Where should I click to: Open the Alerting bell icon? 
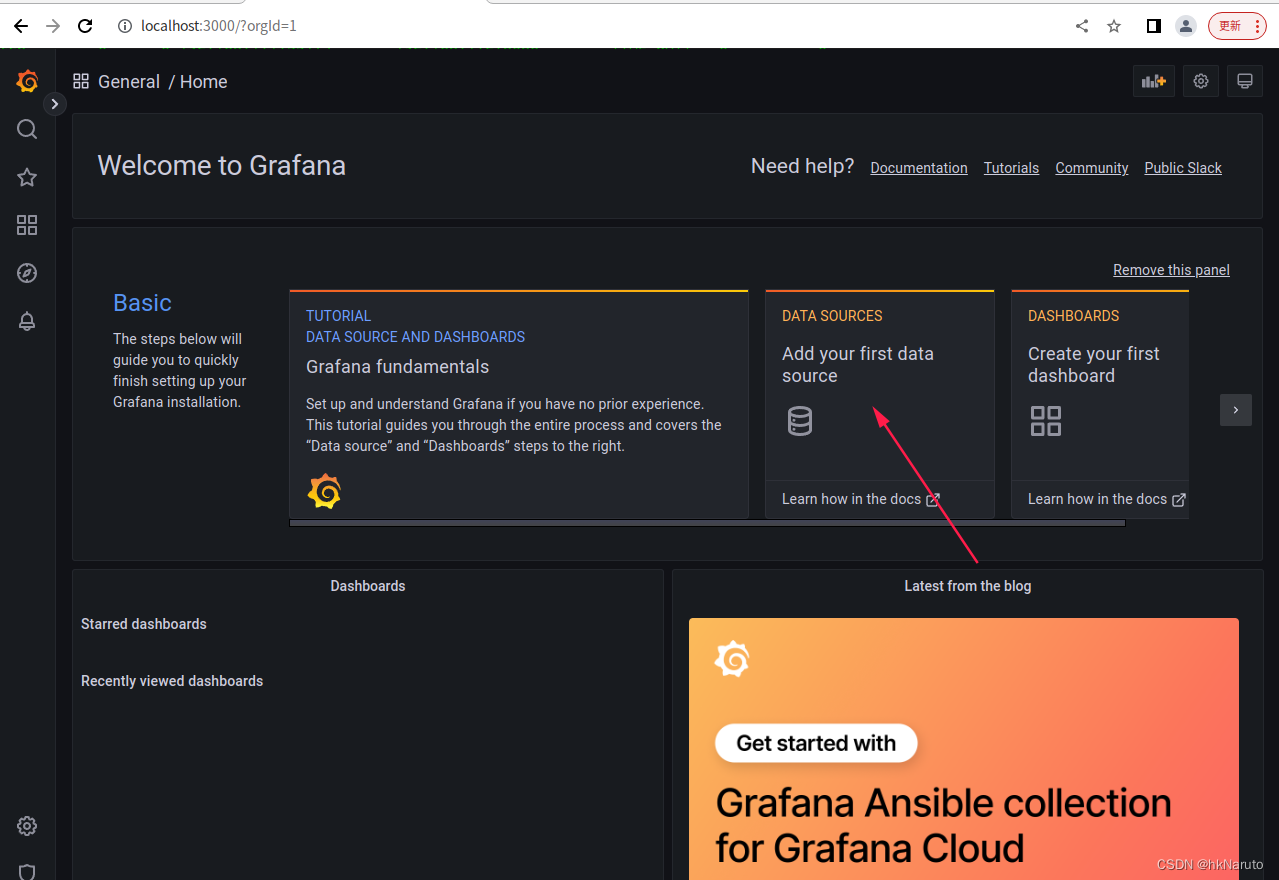click(26, 321)
